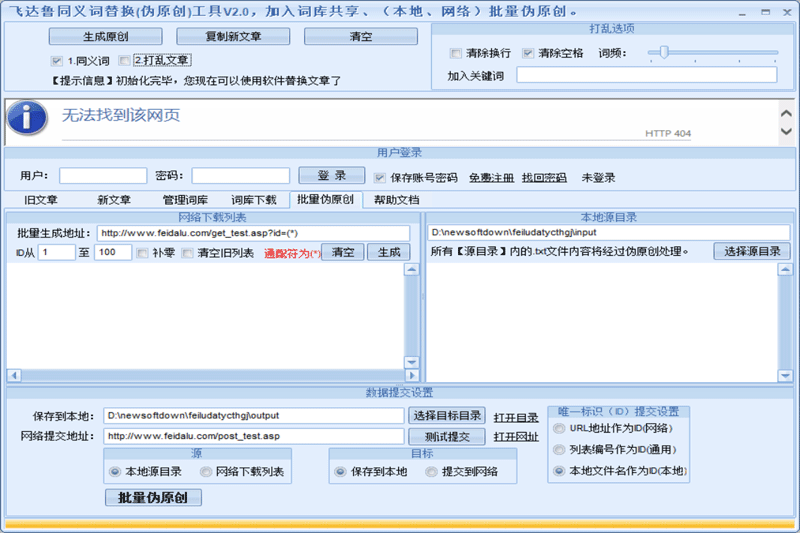Maximize the application window
This screenshot has height=533, width=800.
tap(765, 12)
